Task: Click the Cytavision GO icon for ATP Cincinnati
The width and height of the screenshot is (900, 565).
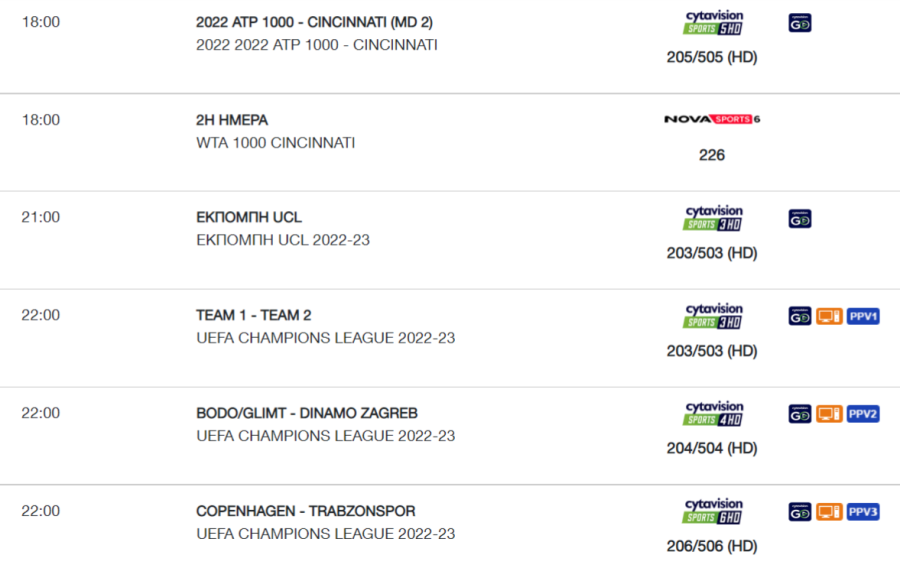Action: pos(800,23)
